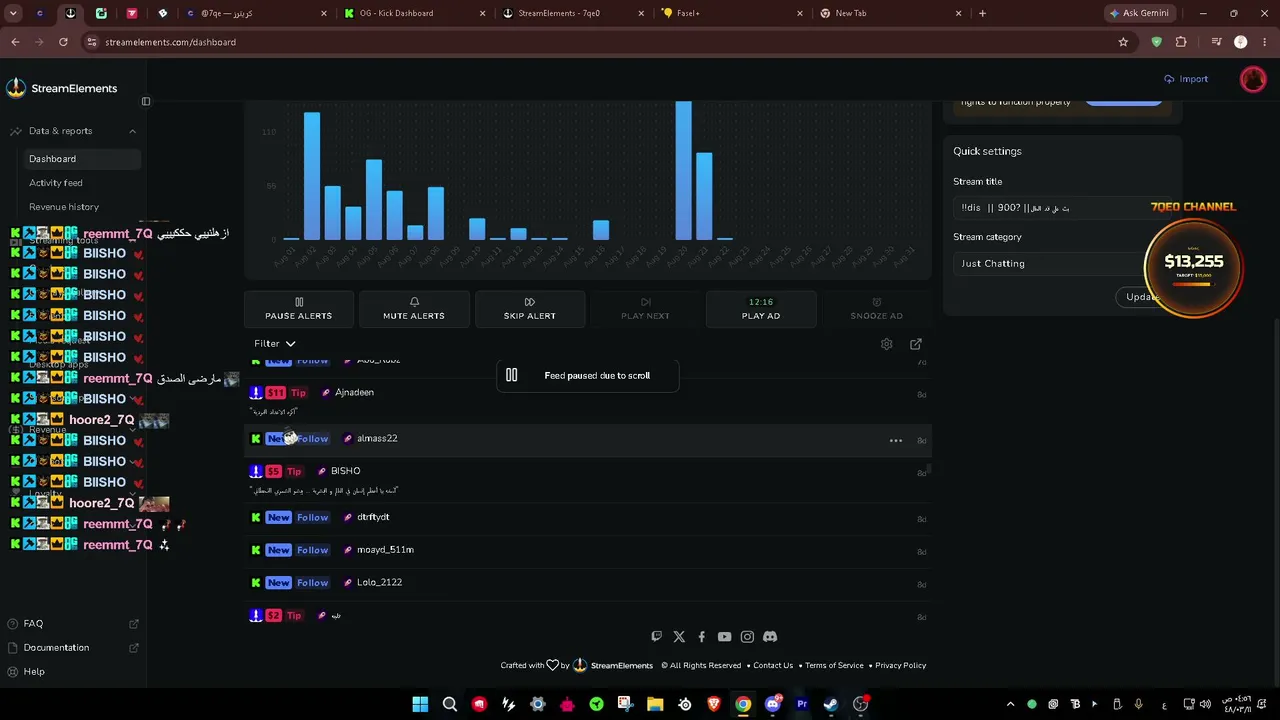Open the Instagram footer icon

pyautogui.click(x=747, y=637)
